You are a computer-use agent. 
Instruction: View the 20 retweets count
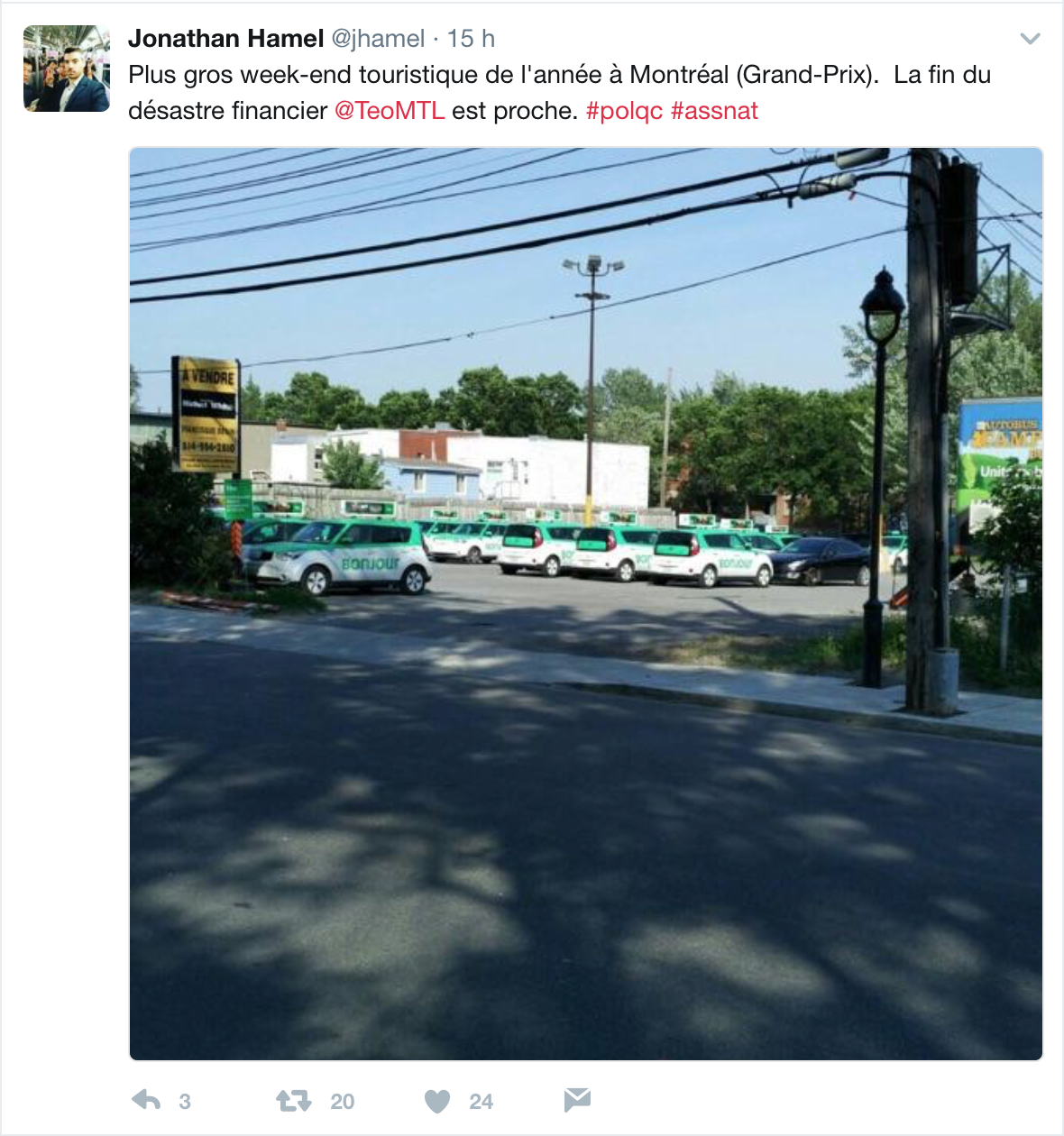[x=343, y=1102]
